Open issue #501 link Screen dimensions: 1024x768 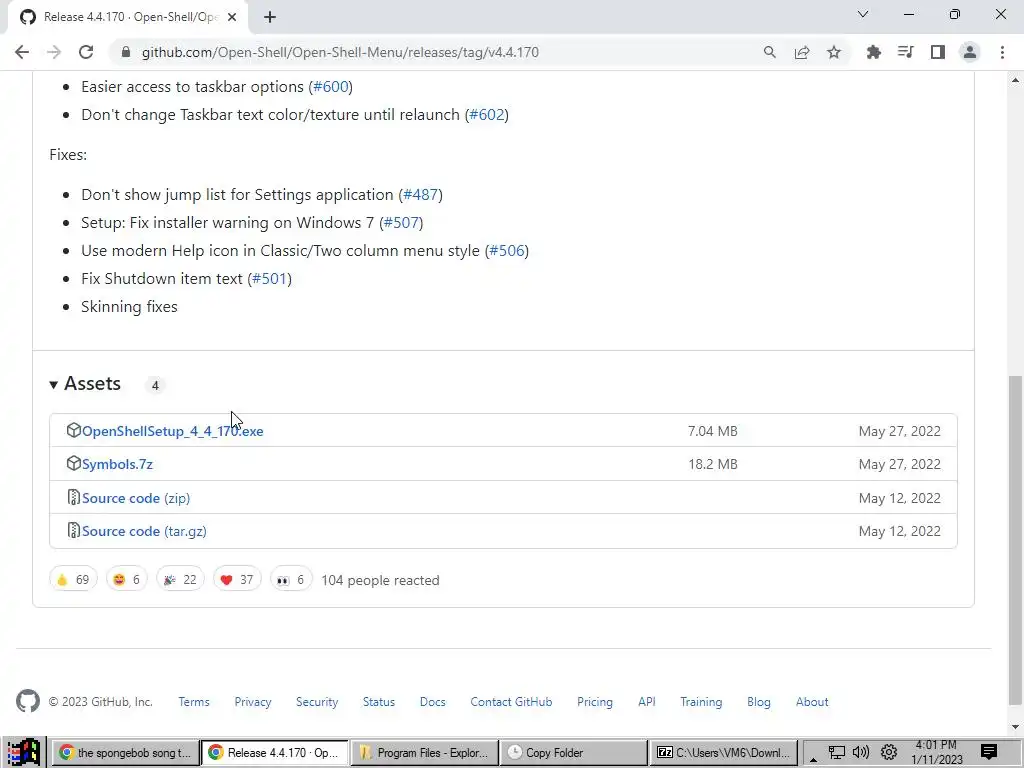pyautogui.click(x=270, y=279)
